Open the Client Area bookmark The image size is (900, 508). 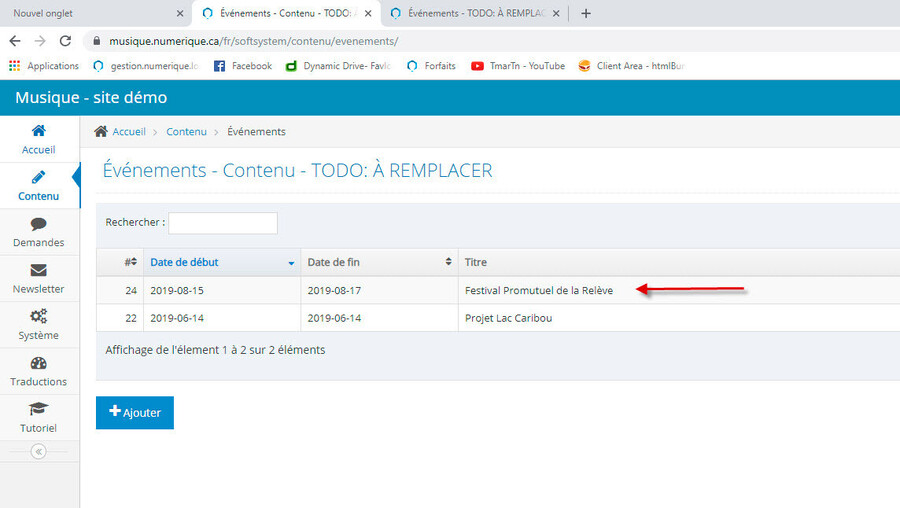point(631,66)
